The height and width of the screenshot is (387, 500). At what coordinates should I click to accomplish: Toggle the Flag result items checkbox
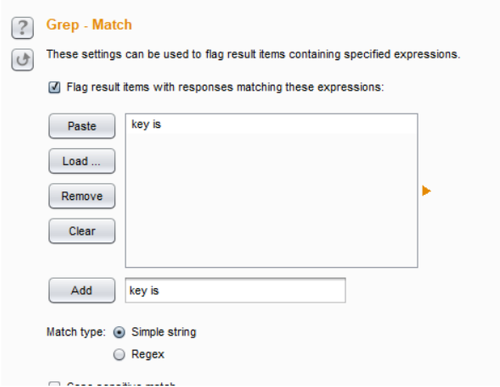click(x=54, y=87)
